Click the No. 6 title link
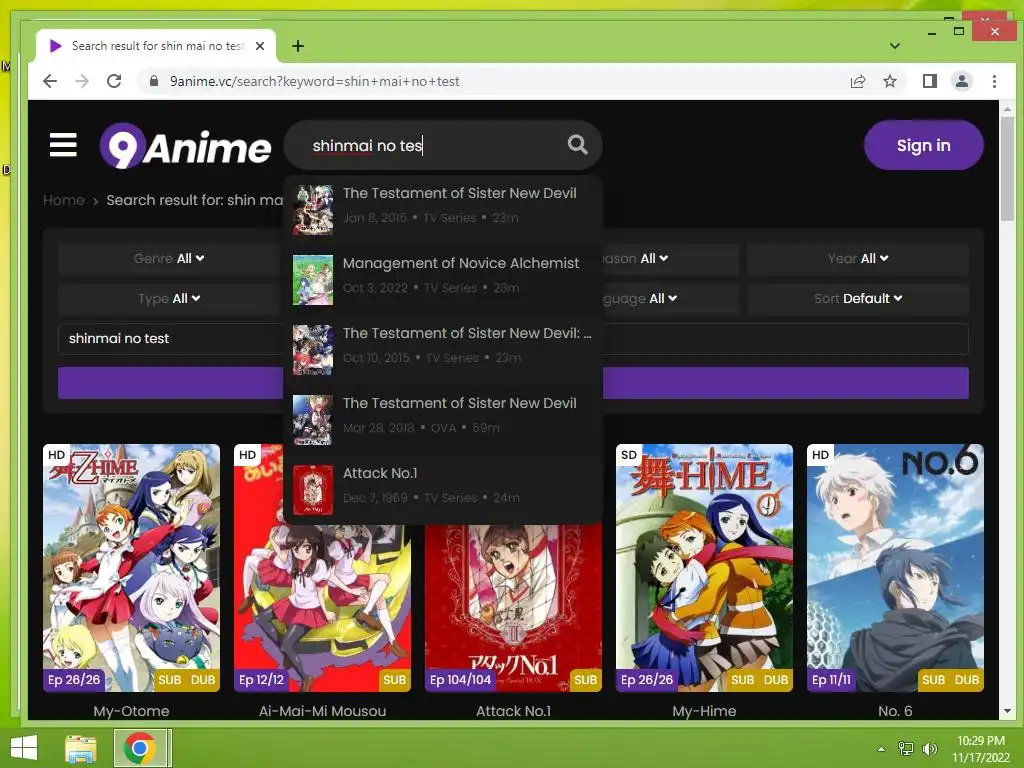This screenshot has width=1024, height=768. tap(895, 711)
